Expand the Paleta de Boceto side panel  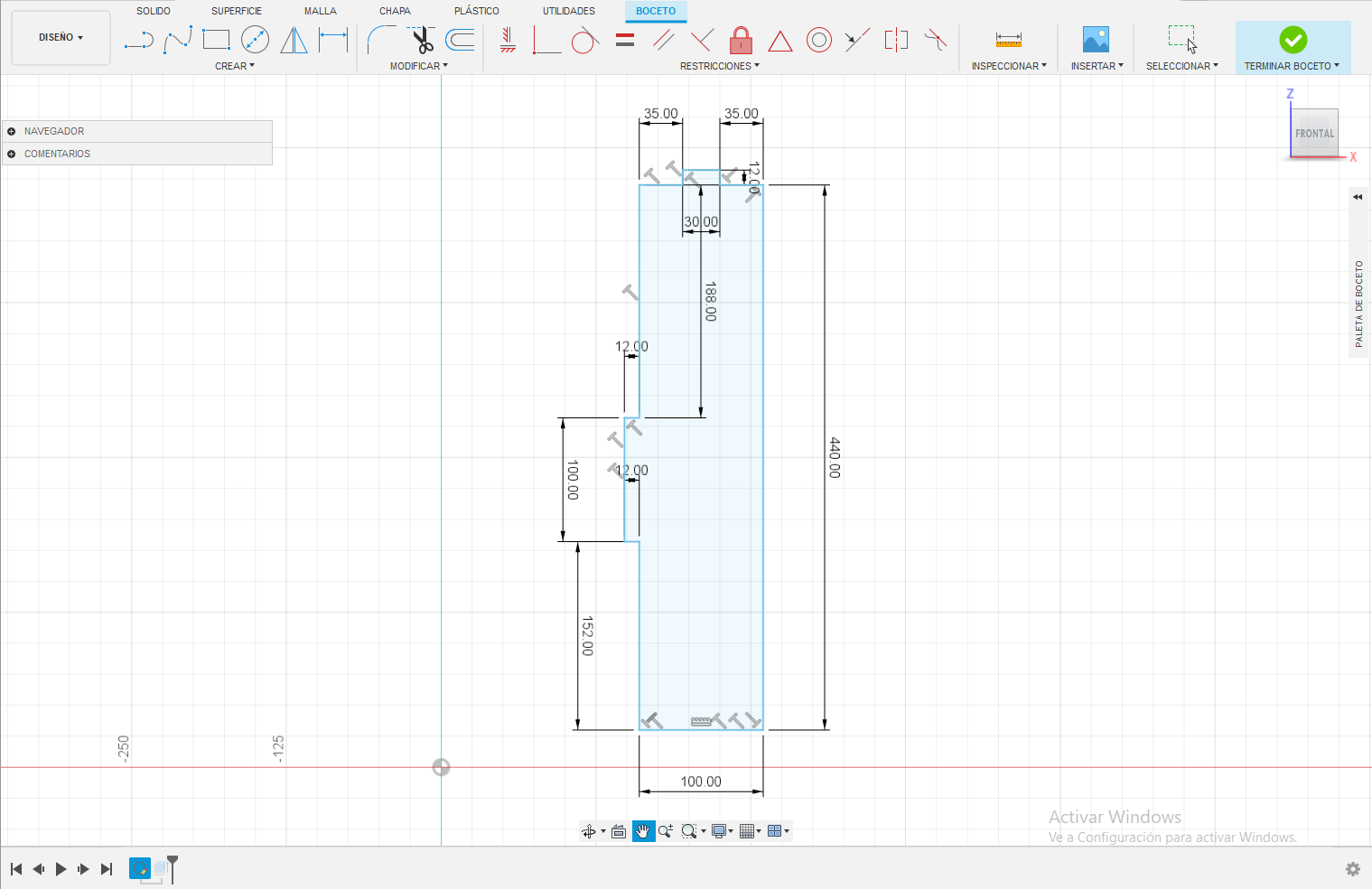click(1358, 197)
